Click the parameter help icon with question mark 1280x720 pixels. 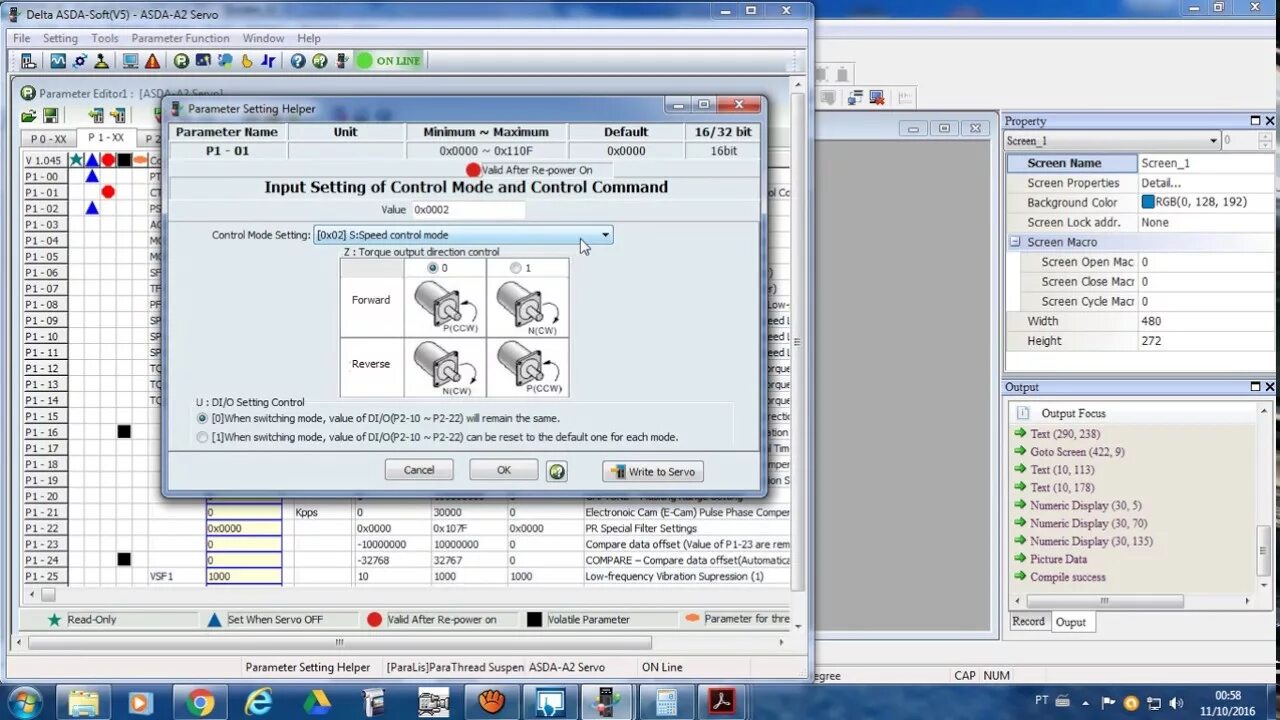tap(320, 61)
